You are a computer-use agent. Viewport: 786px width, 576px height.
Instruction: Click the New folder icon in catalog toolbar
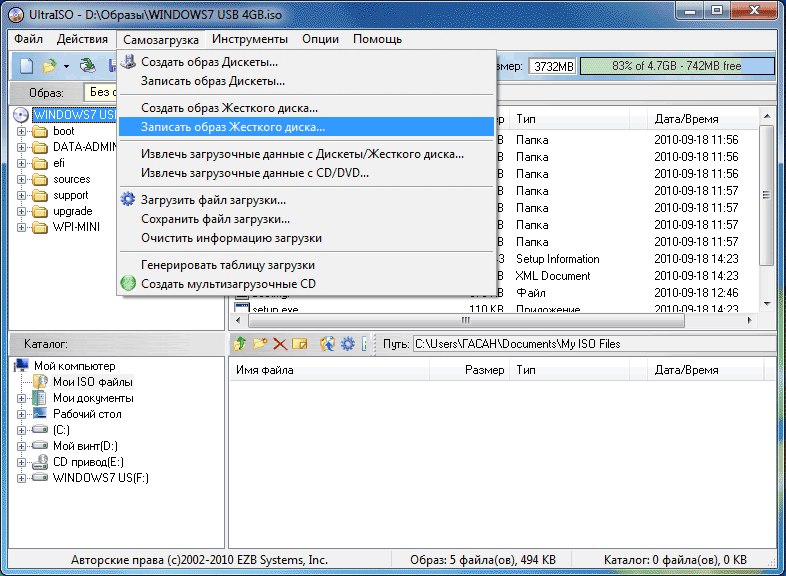pyautogui.click(x=260, y=344)
